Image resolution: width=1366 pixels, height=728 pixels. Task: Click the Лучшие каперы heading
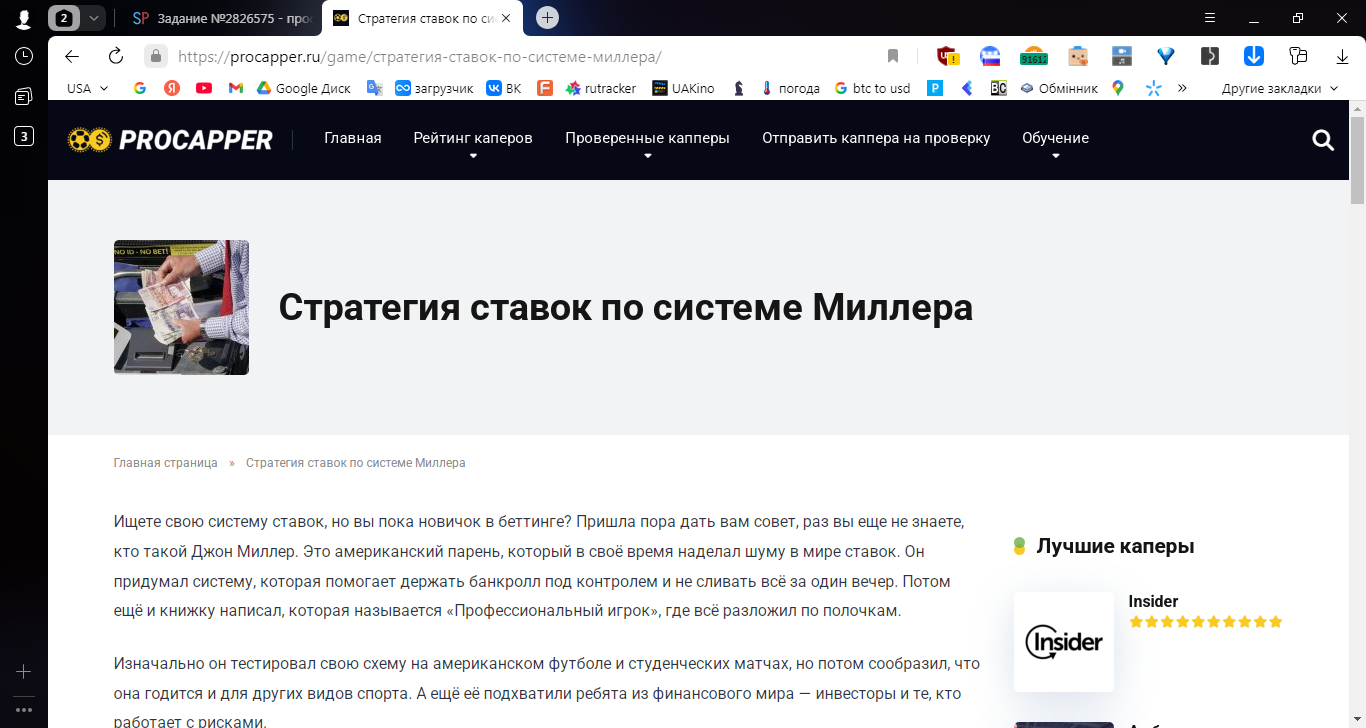click(1115, 546)
